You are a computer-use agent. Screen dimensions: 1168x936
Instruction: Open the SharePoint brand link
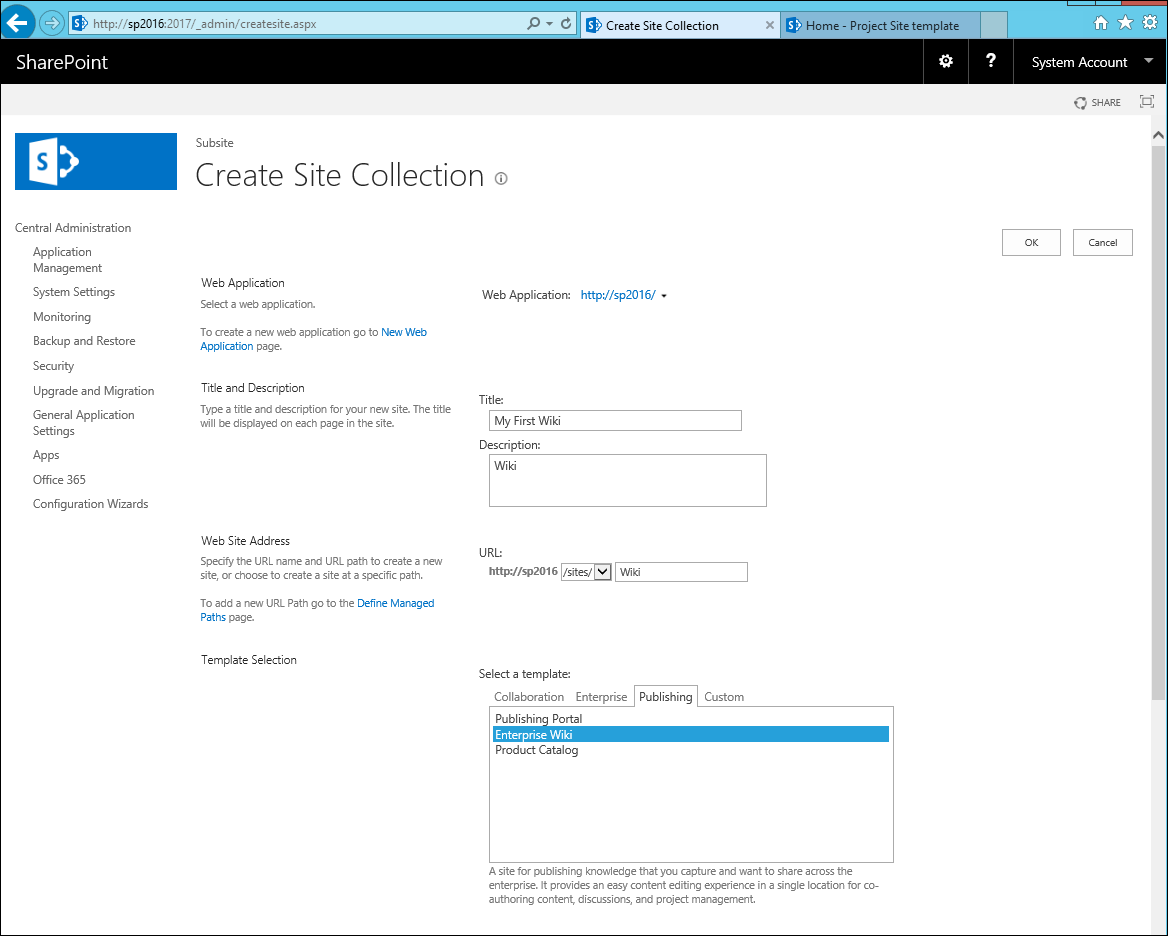62,62
